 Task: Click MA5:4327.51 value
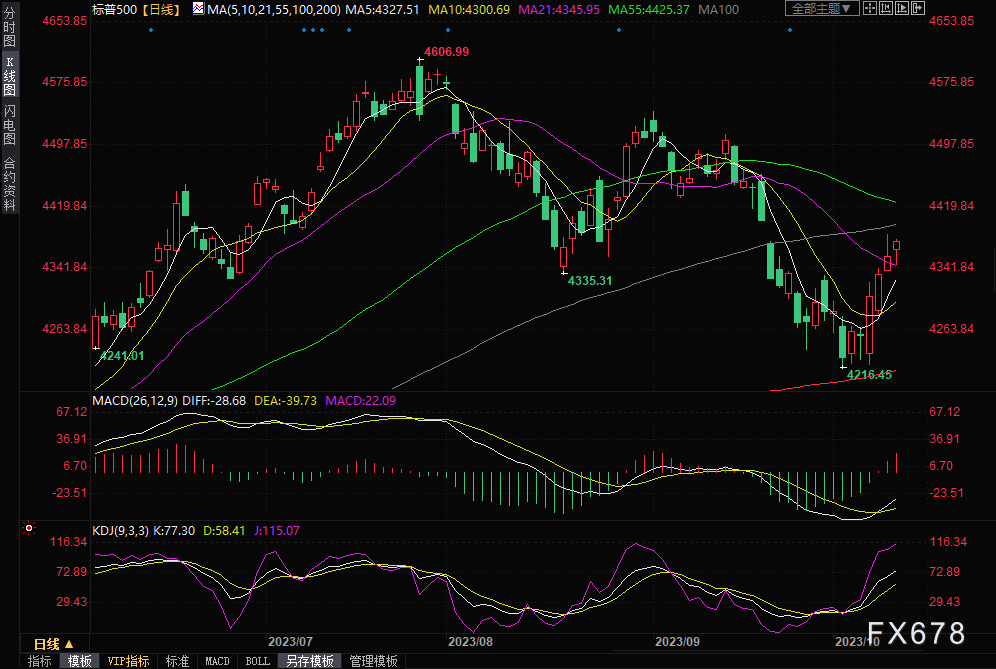(382, 10)
